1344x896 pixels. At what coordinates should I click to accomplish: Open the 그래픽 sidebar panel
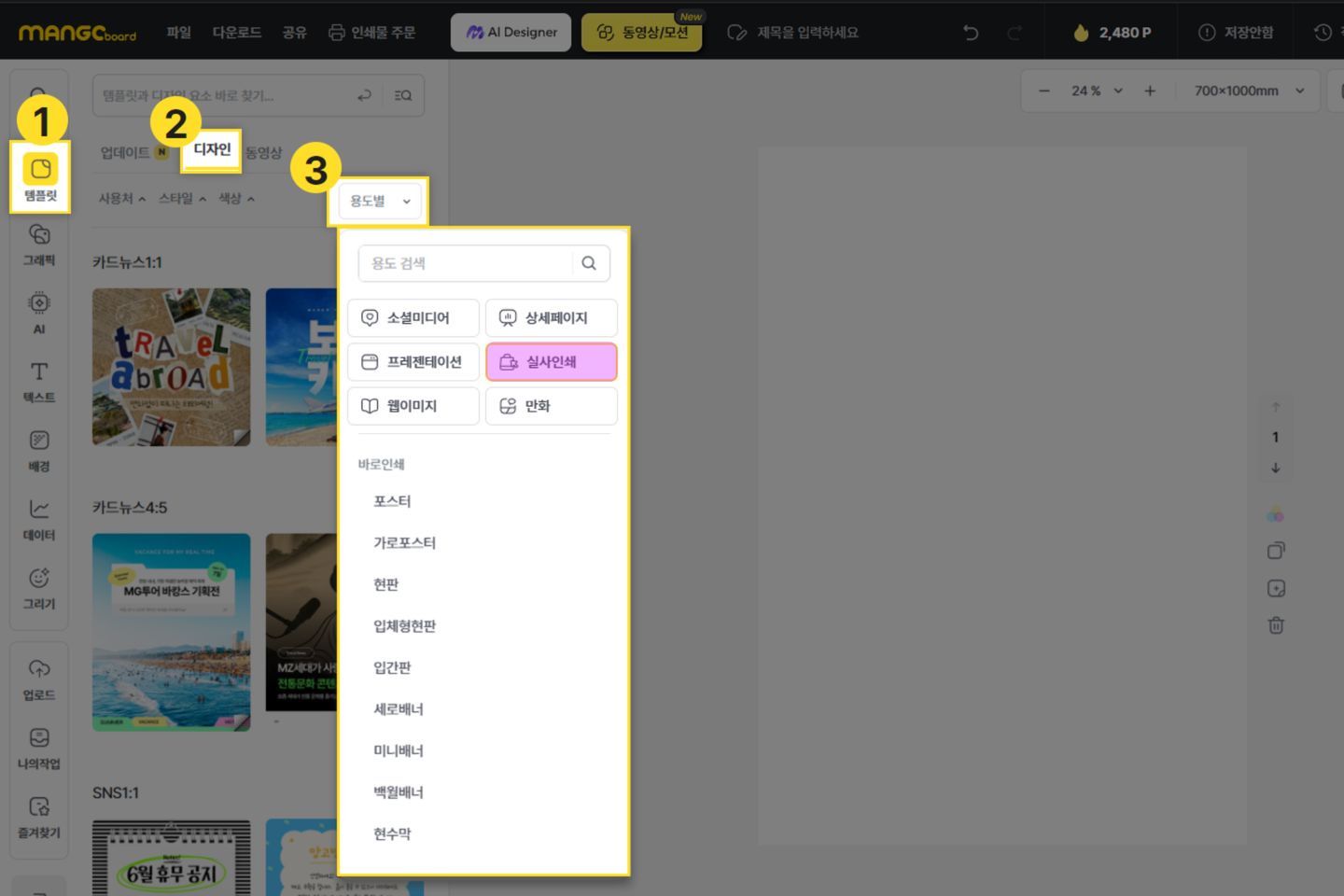pos(39,245)
